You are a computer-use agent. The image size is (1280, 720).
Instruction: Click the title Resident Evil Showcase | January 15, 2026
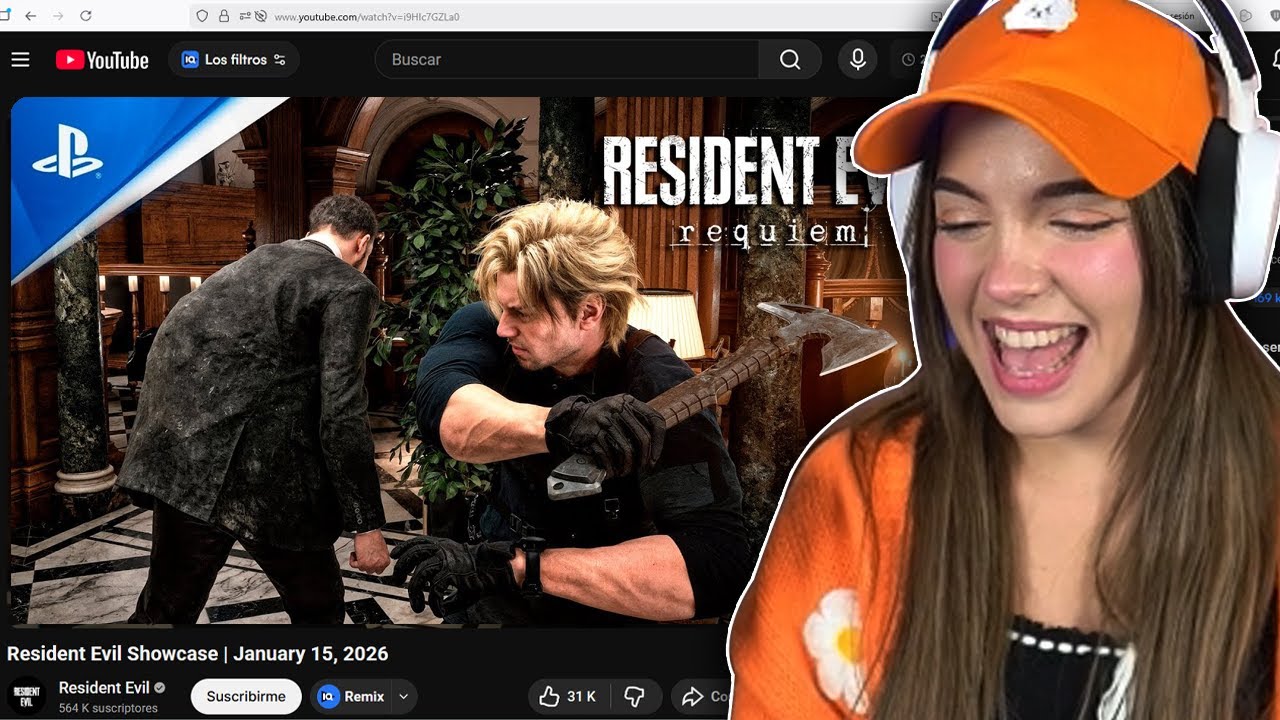(197, 654)
